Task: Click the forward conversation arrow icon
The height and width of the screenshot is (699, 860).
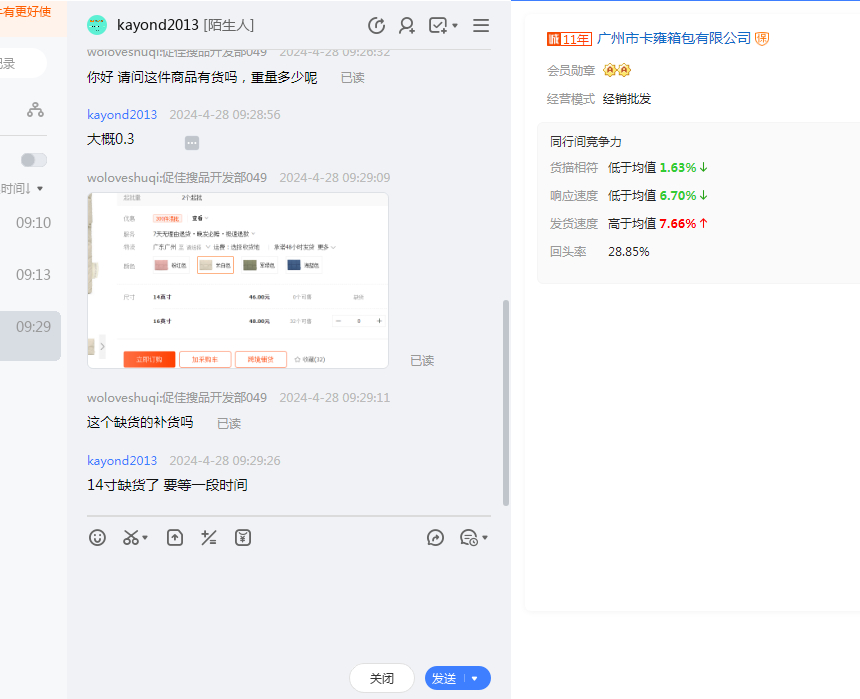Action: 435,538
